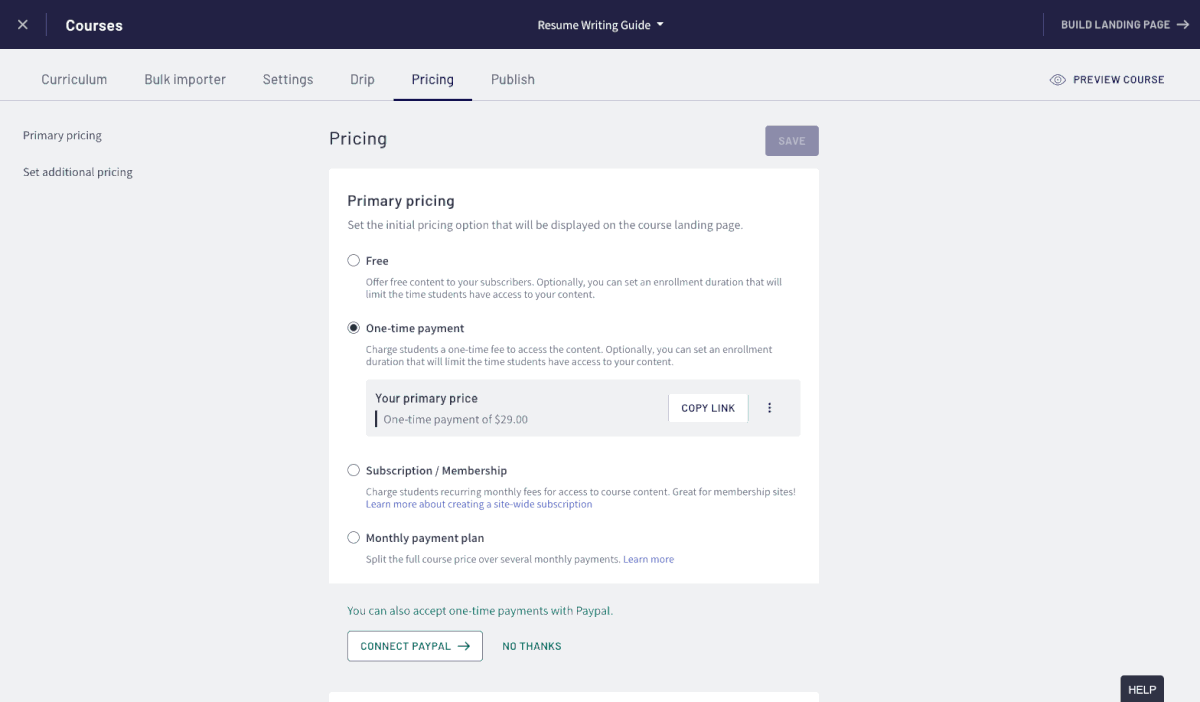Jump to Set additional pricing section
The image size is (1200, 702).
click(78, 172)
